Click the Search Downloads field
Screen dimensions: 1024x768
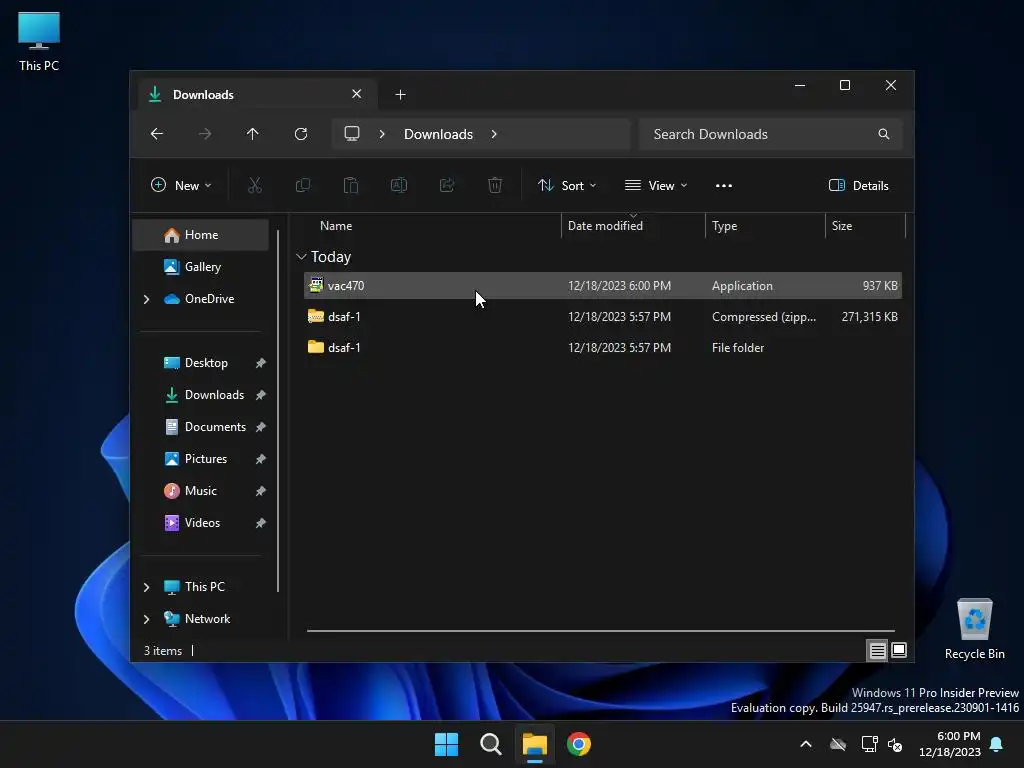tap(771, 134)
